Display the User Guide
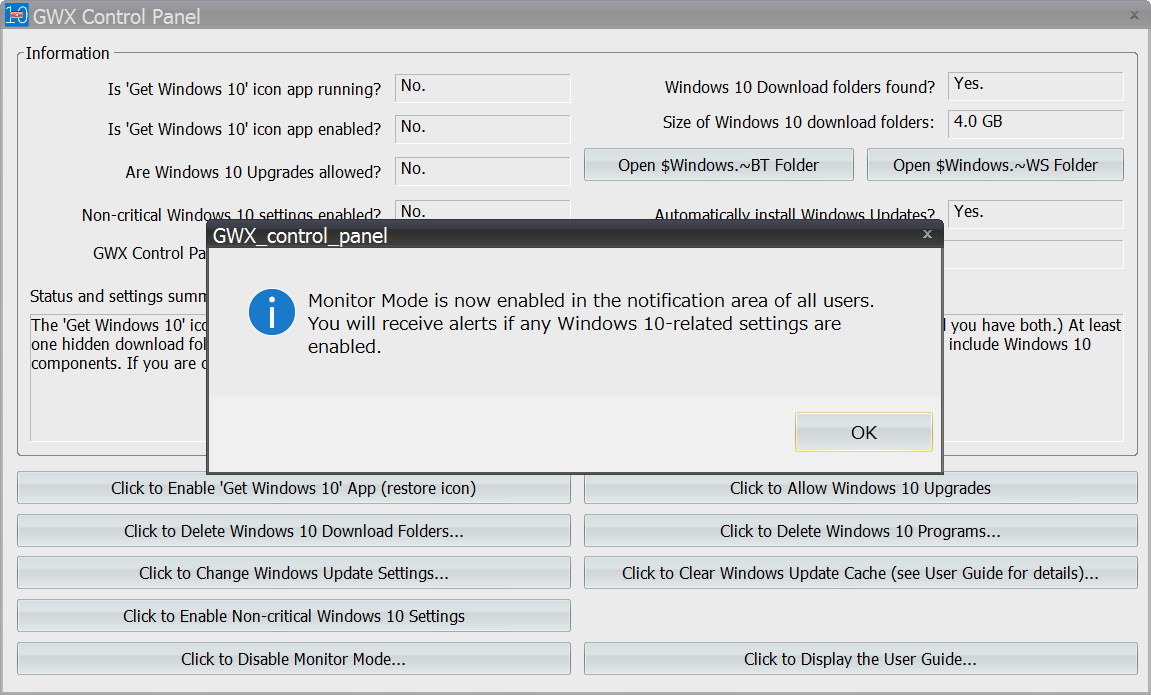This screenshot has width=1151, height=695. [x=859, y=657]
